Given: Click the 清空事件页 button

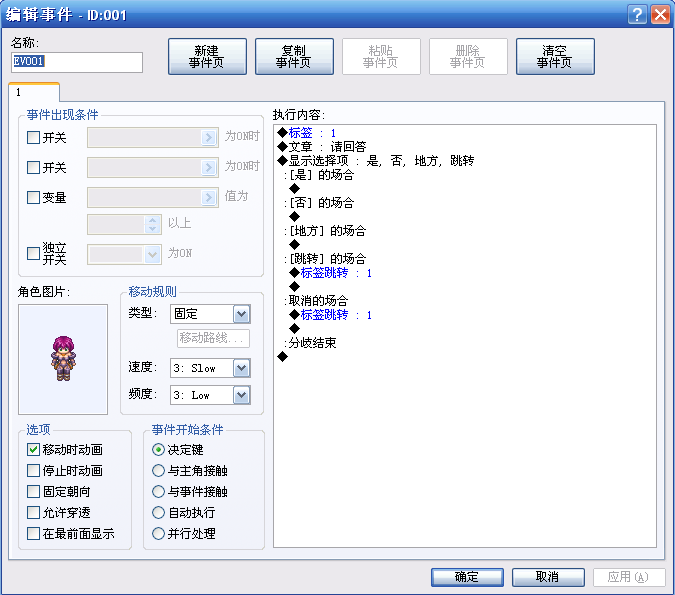Looking at the screenshot, I should point(555,56).
